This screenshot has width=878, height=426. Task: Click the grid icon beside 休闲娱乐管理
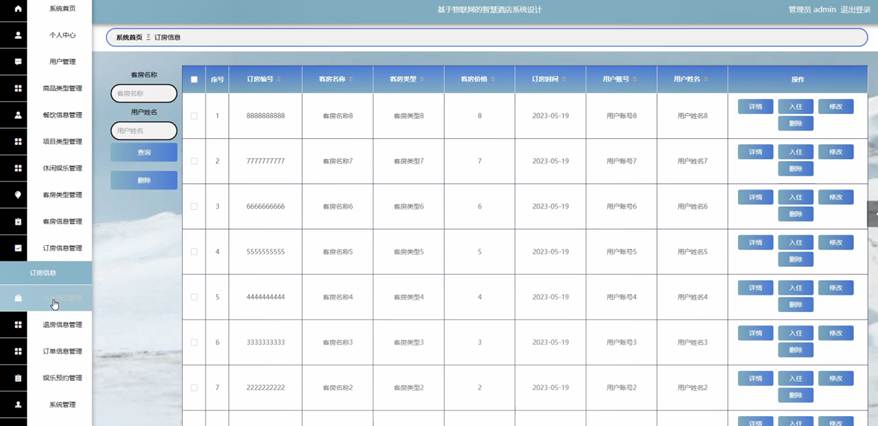pyautogui.click(x=18, y=168)
